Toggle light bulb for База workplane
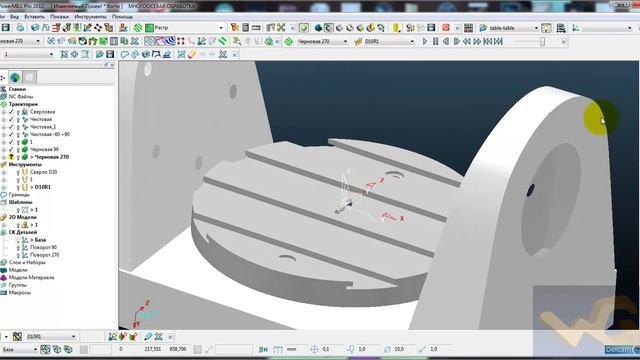This screenshot has width=640, height=360. (x=18, y=240)
